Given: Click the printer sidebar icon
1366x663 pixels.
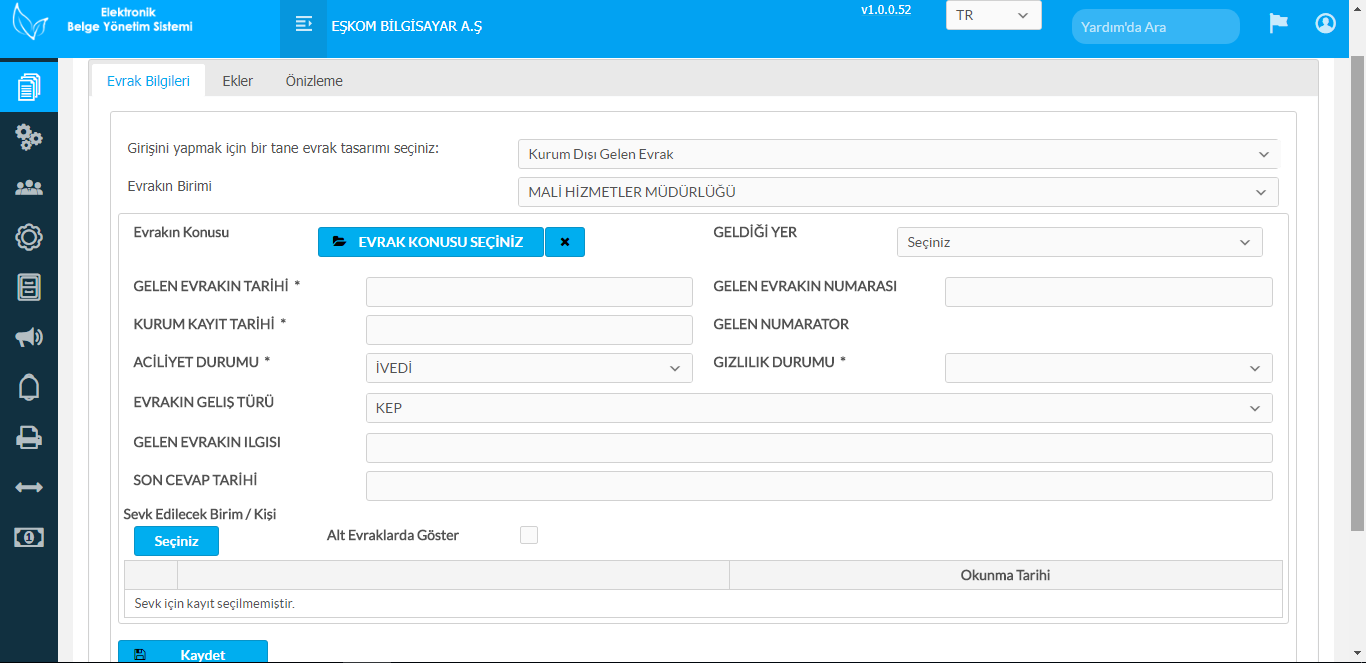Looking at the screenshot, I should click(29, 437).
